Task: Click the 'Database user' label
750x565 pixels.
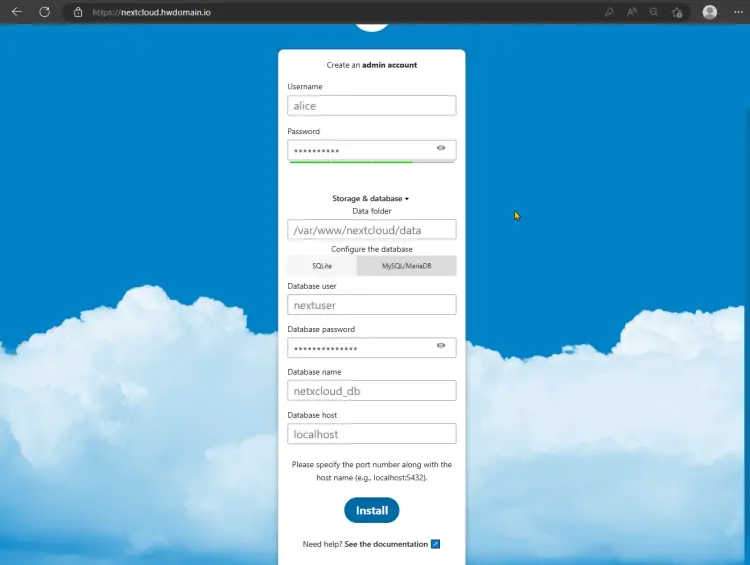Action: pos(311,286)
